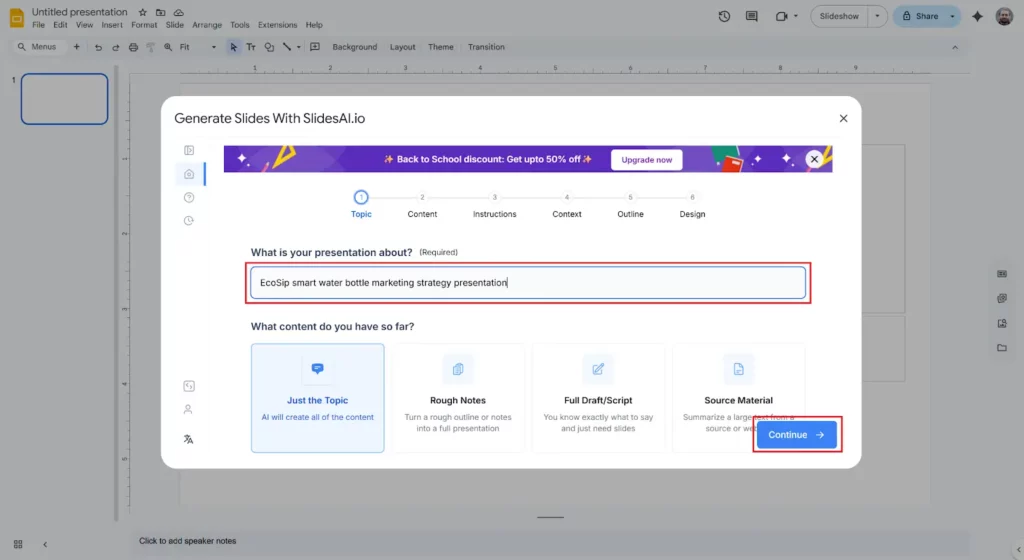Image resolution: width=1024 pixels, height=560 pixels.
Task: Click the language translate icon in sidebar
Action: coord(189,439)
